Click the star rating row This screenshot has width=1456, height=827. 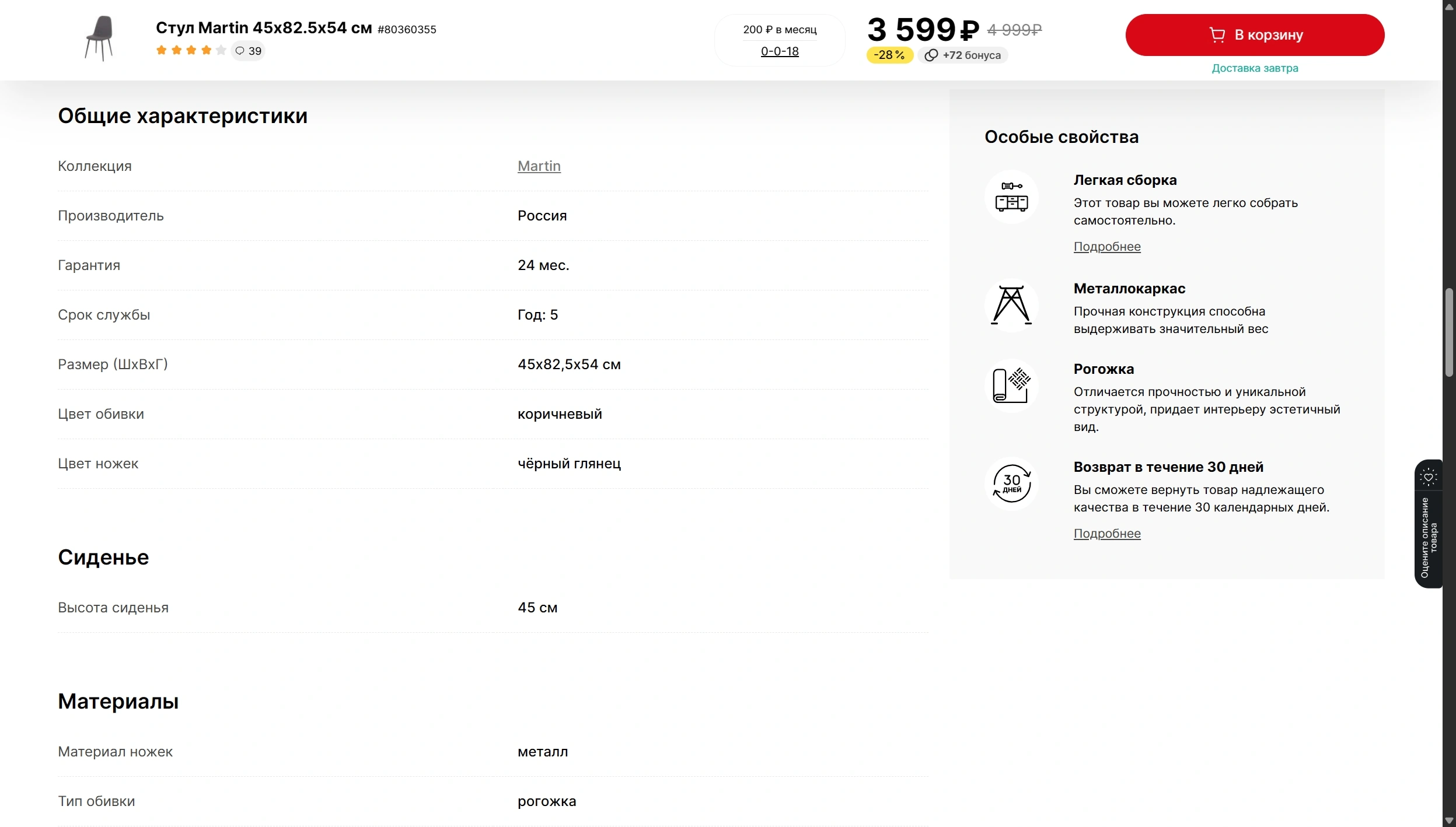(191, 50)
